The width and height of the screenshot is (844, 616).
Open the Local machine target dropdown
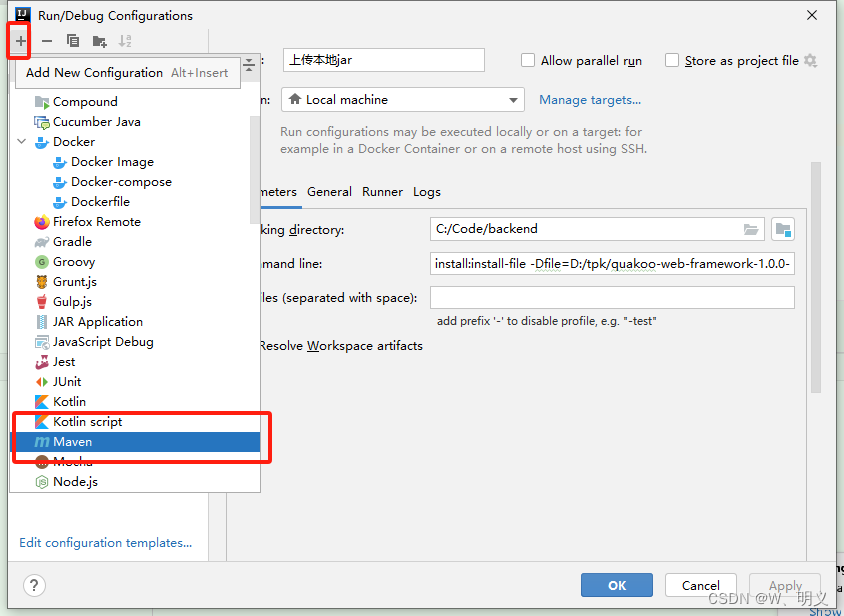403,100
